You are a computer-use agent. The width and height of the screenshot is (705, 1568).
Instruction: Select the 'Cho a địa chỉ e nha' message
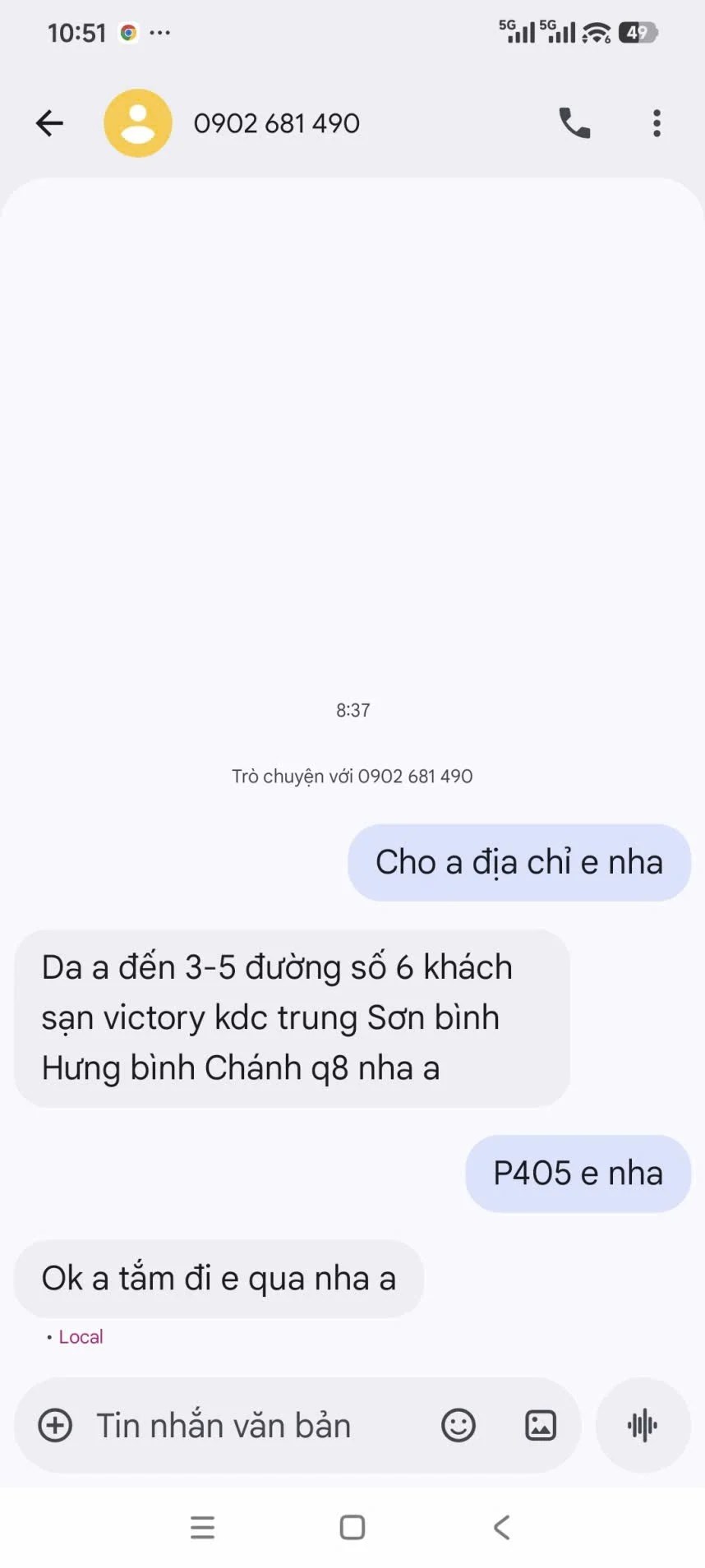(x=519, y=863)
